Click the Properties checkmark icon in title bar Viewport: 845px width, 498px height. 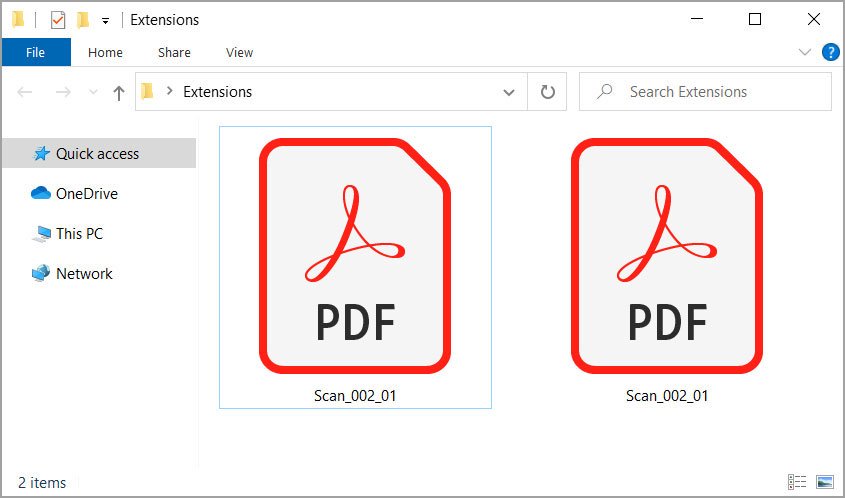pos(58,20)
